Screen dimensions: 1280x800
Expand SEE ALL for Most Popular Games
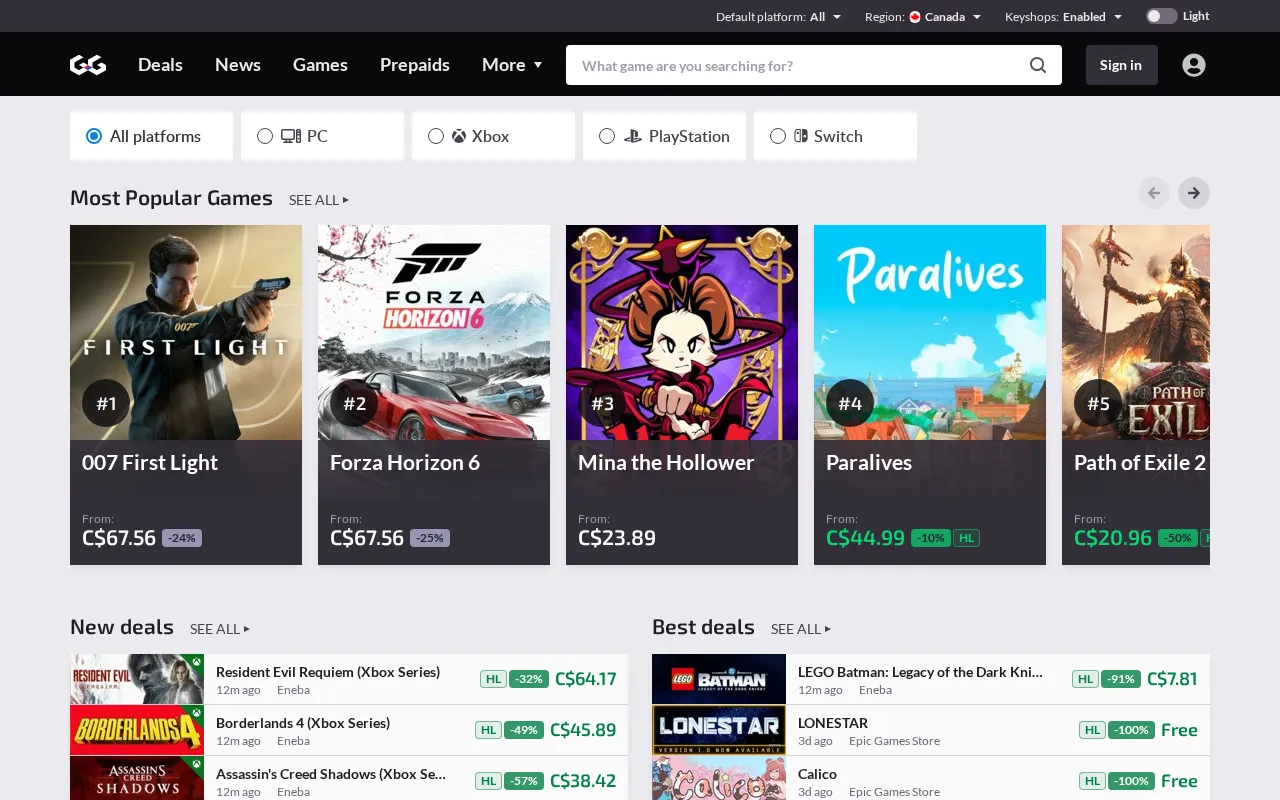(x=319, y=200)
